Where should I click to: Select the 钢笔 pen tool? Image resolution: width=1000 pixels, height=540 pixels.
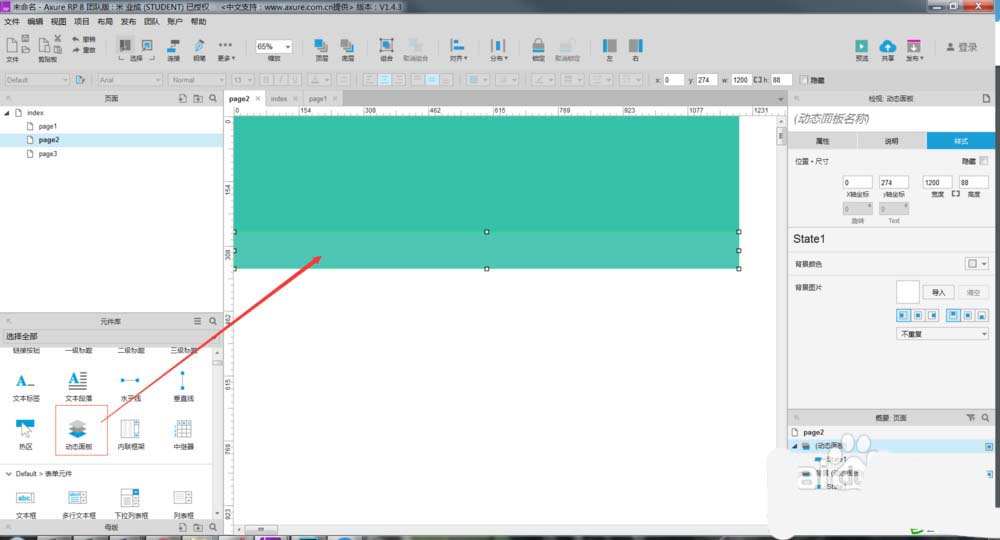(200, 50)
